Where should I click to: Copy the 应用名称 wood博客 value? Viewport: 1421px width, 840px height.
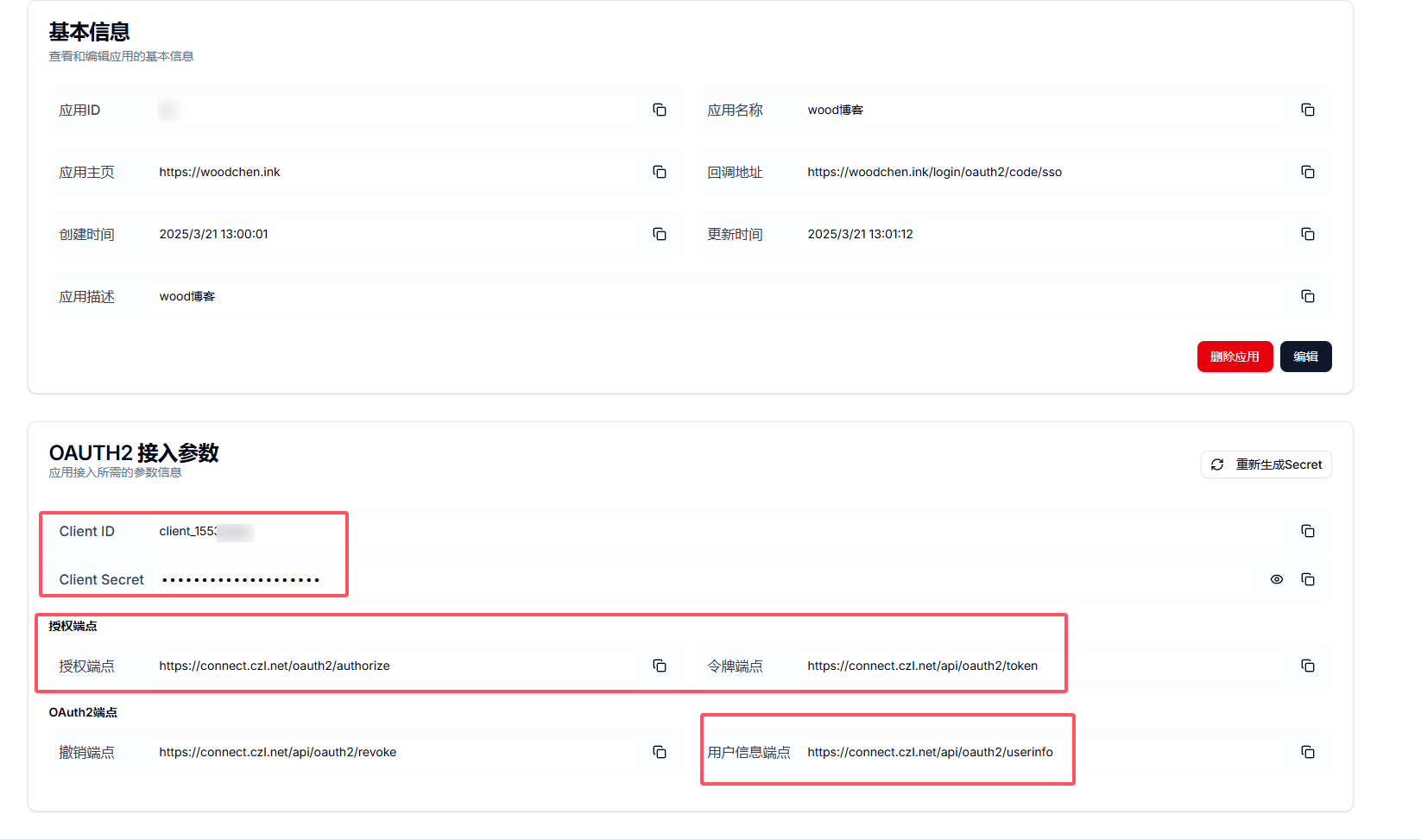1308,110
